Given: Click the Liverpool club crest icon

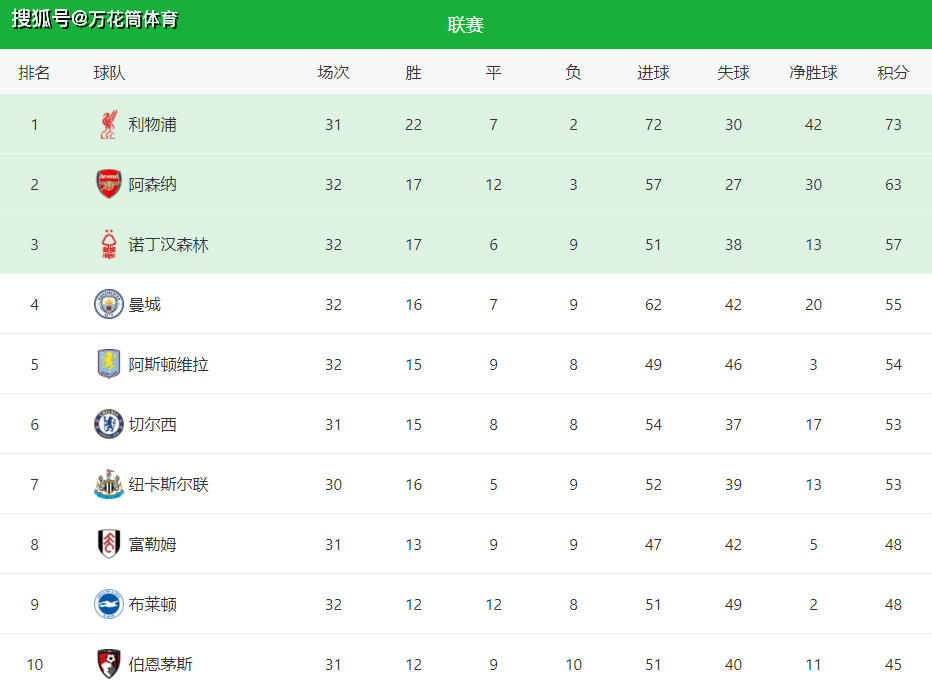Looking at the screenshot, I should tap(108, 125).
